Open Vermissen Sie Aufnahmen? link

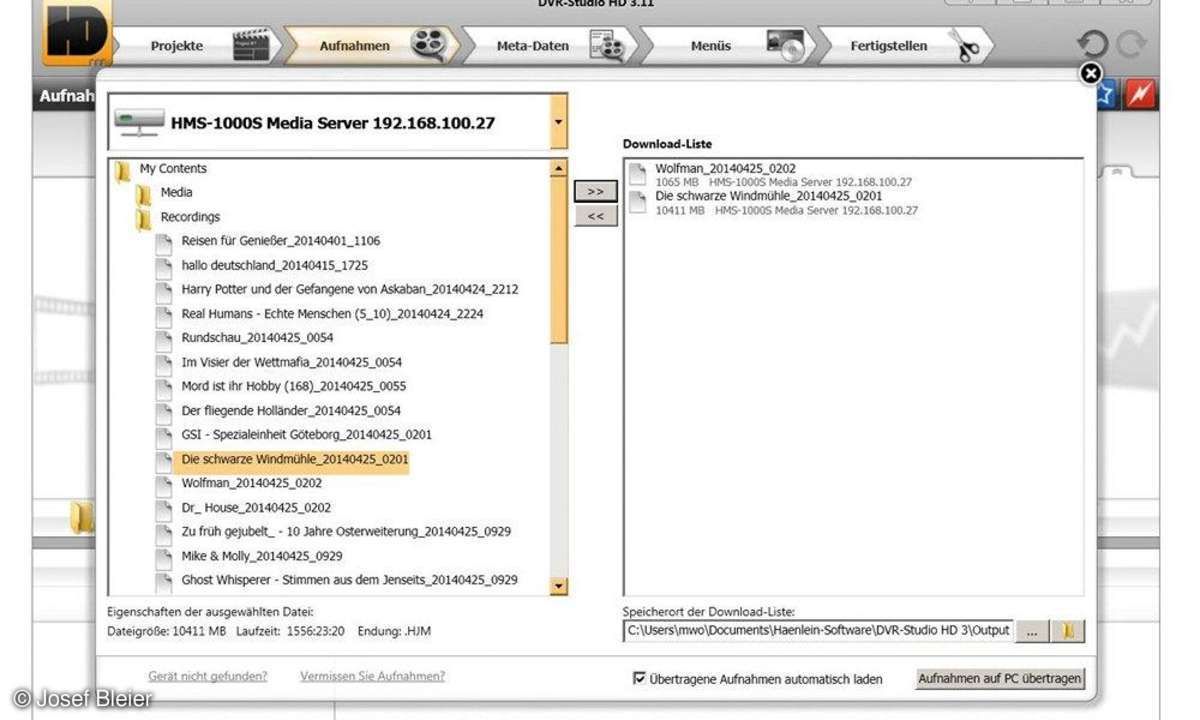tap(373, 677)
